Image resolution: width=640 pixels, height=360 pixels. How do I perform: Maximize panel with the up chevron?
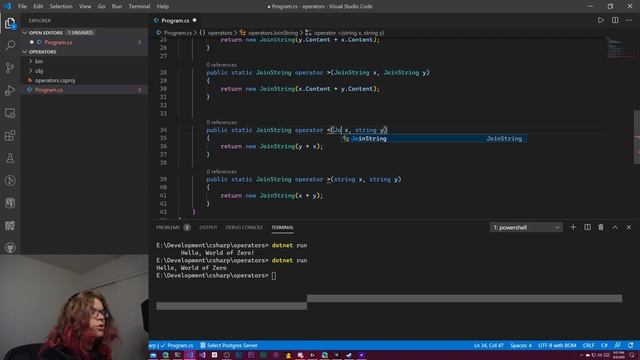[x=615, y=227]
